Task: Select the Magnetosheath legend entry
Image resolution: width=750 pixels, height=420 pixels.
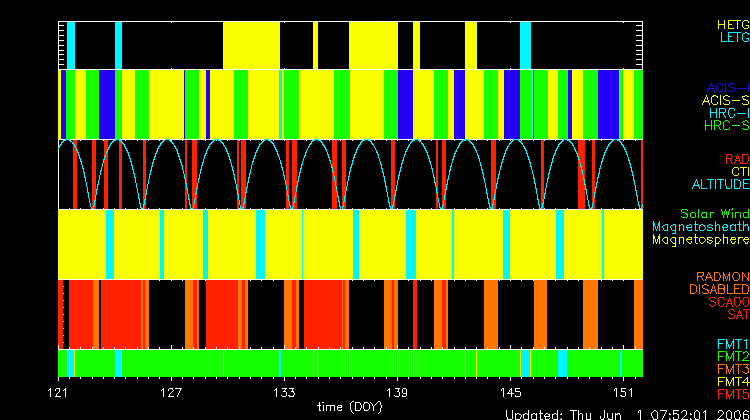Action: [700, 227]
